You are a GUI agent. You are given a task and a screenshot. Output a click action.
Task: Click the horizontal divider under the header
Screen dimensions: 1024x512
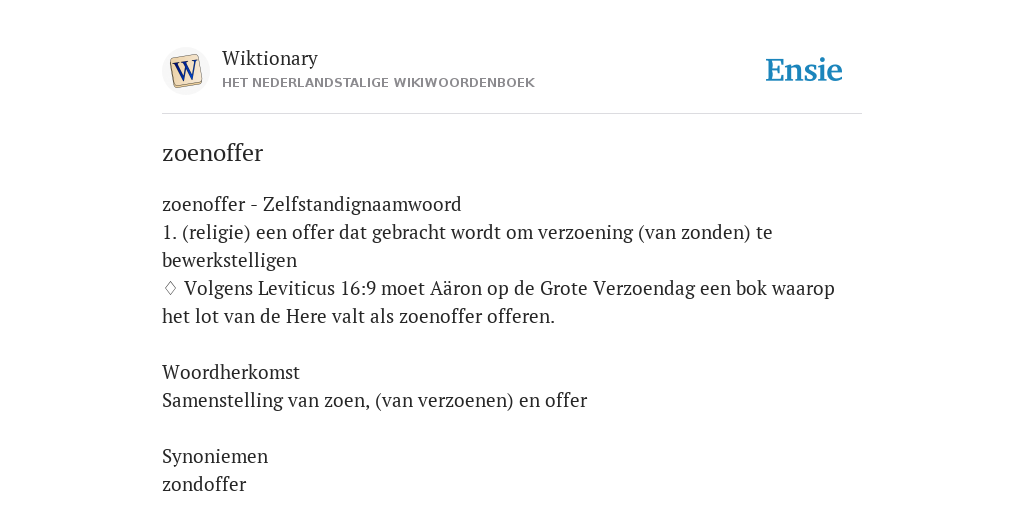512,114
